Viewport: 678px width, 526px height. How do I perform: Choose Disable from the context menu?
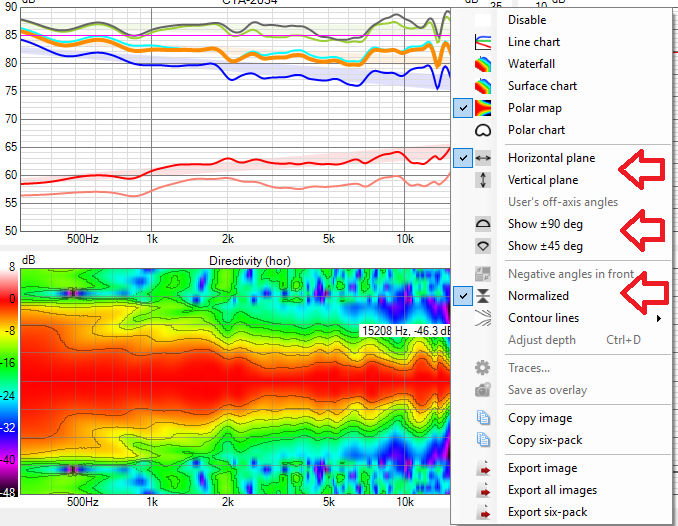point(527,20)
